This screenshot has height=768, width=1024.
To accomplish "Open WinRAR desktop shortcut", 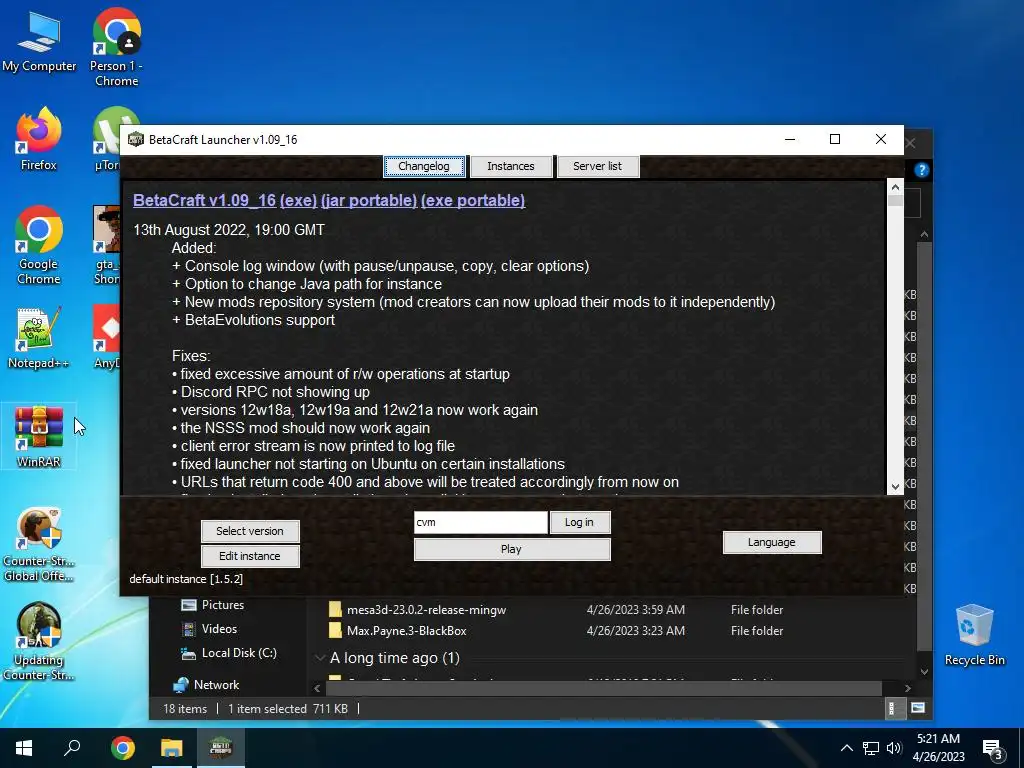I will point(39,436).
